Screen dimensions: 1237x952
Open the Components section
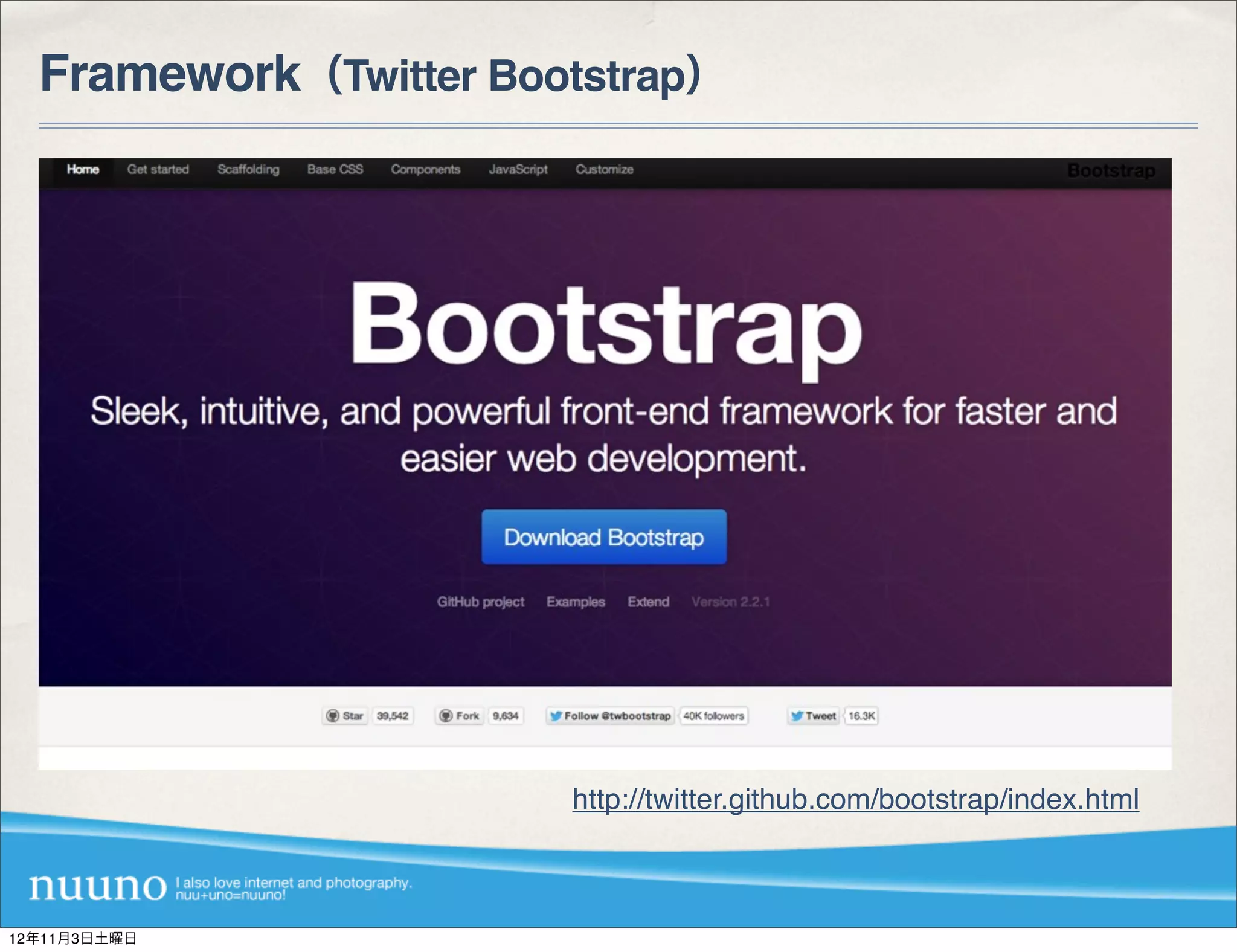pyautogui.click(x=426, y=170)
